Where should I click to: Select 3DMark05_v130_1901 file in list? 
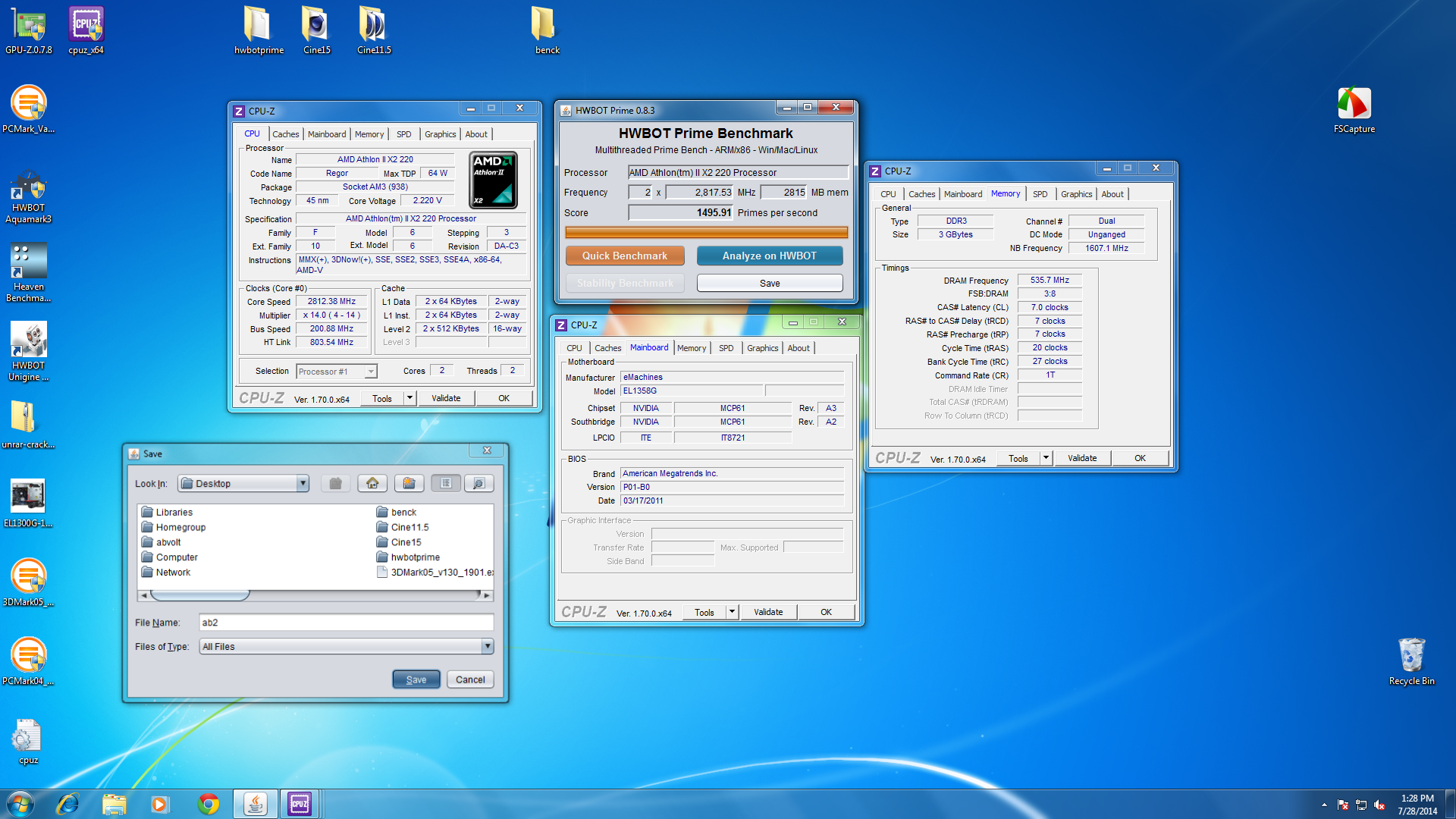[435, 573]
